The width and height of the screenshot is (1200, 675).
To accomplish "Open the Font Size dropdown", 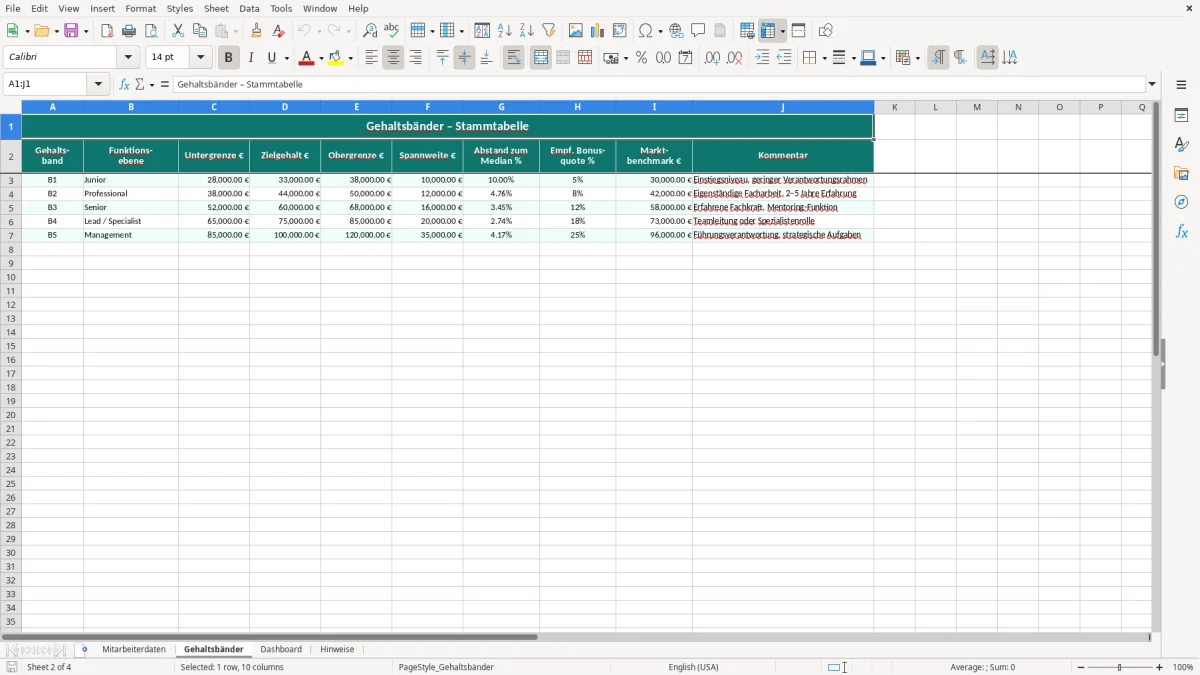I will click(x=200, y=58).
